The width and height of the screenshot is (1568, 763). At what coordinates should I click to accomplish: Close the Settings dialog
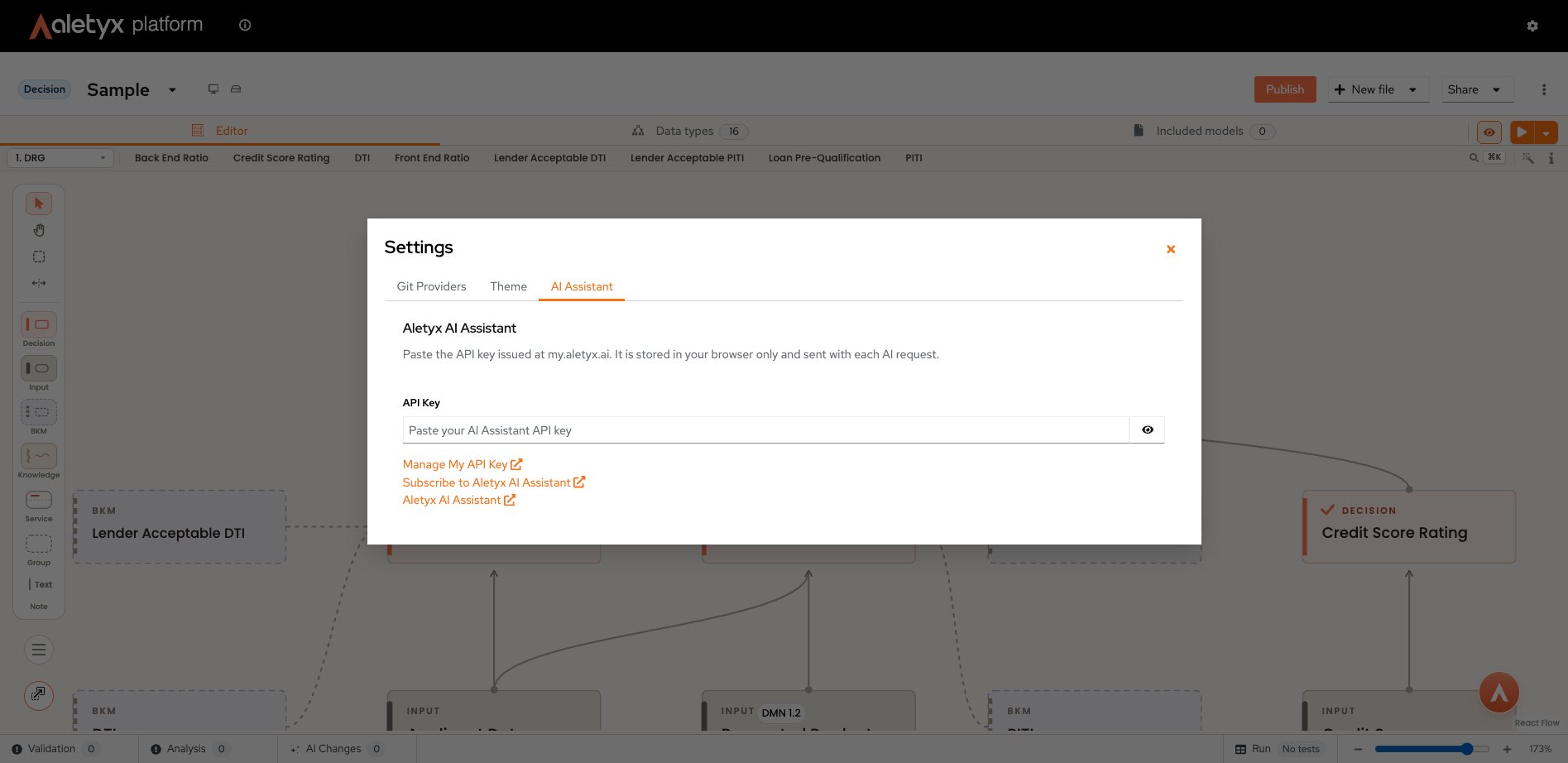coord(1171,249)
